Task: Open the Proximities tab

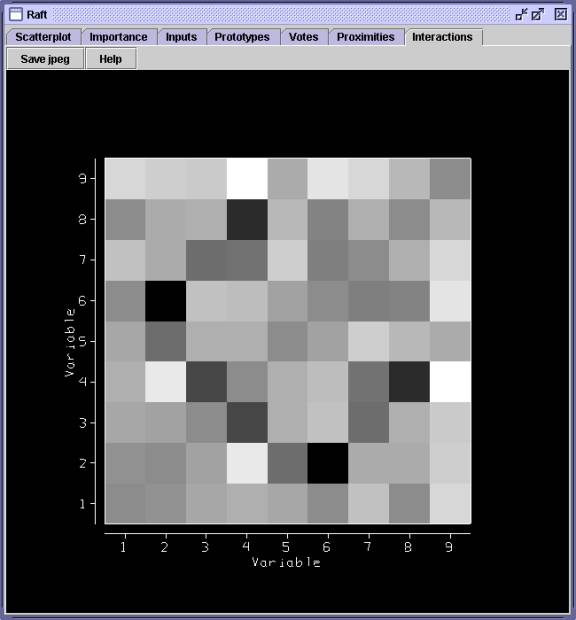Action: click(366, 37)
